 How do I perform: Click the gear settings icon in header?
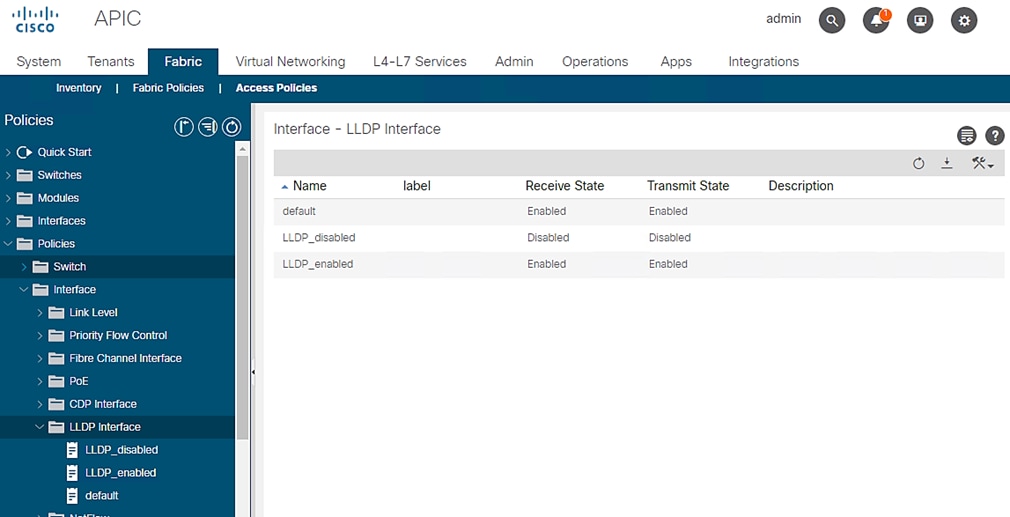(964, 20)
